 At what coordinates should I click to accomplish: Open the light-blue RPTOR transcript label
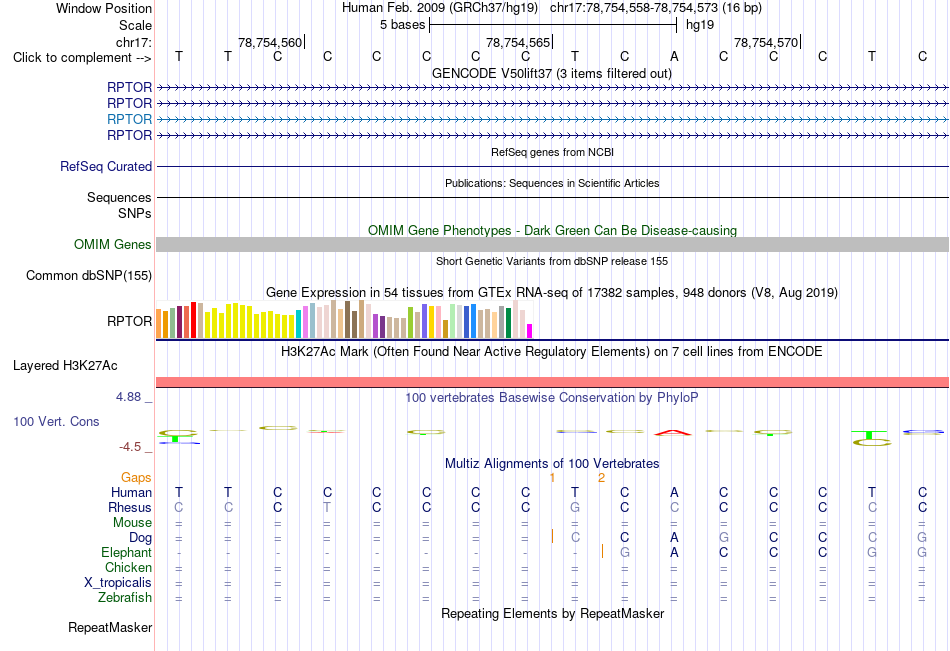pos(129,119)
